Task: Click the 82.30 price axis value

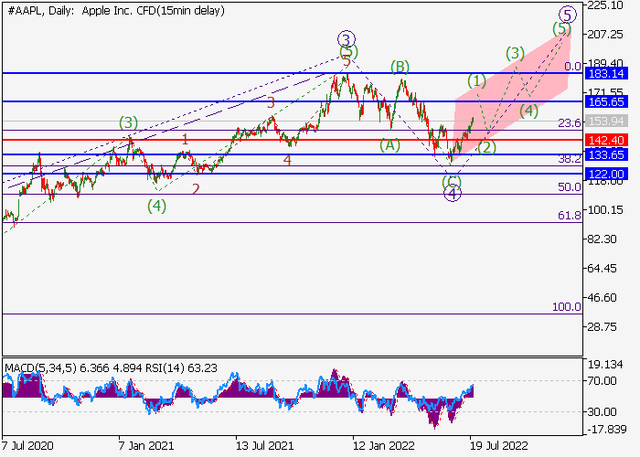Action: click(602, 239)
